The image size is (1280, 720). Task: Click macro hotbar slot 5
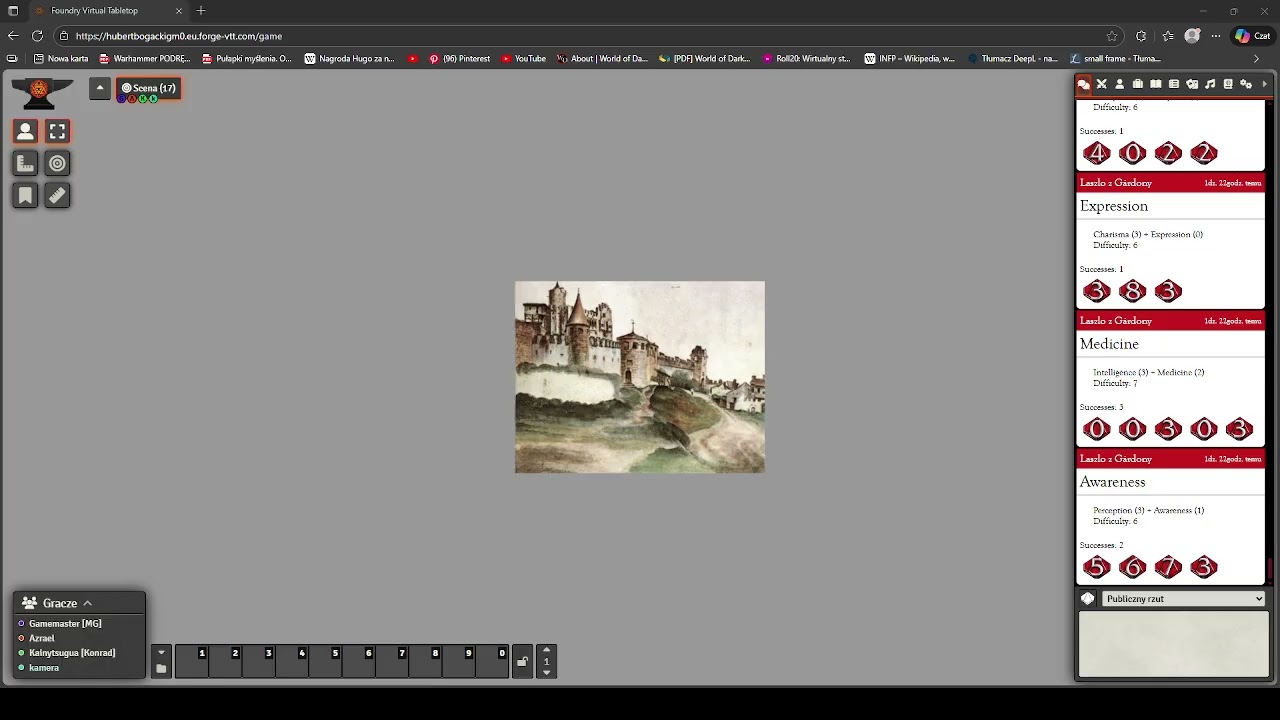(325, 661)
